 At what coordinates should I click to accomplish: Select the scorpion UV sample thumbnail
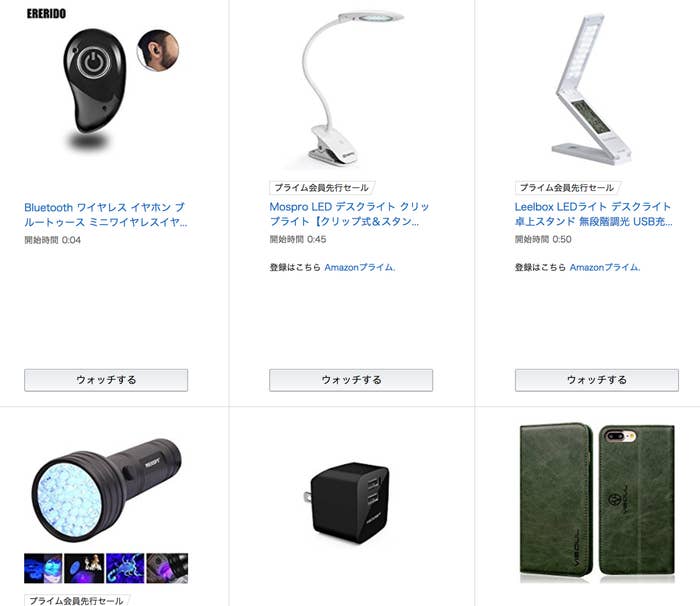(125, 568)
